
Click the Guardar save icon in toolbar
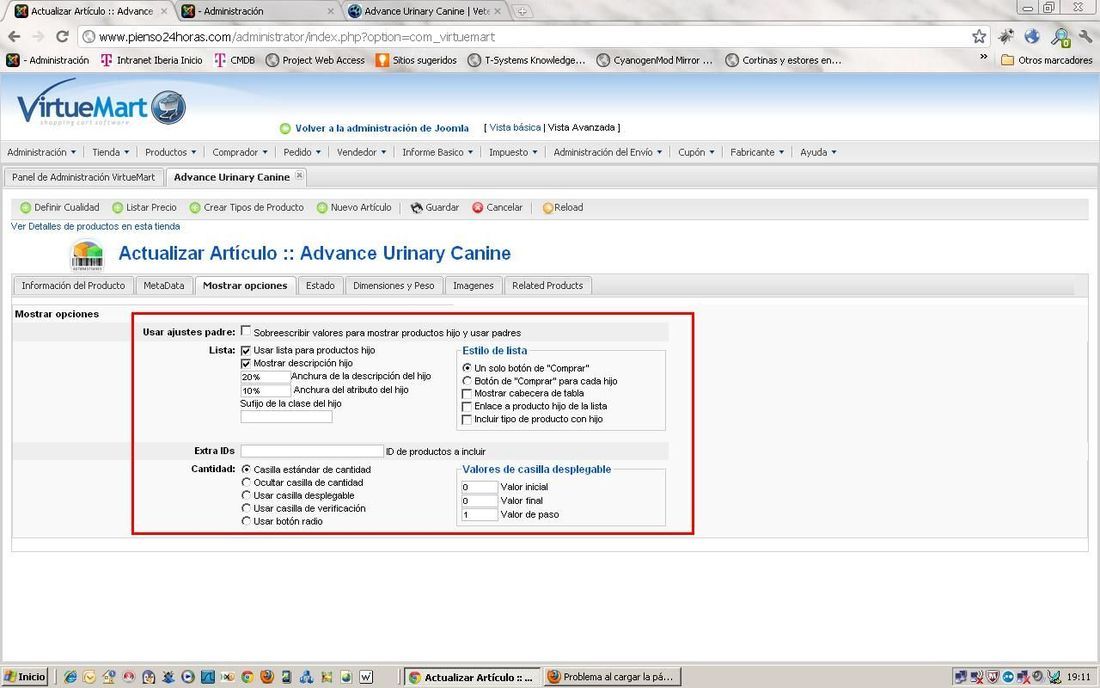click(x=417, y=208)
